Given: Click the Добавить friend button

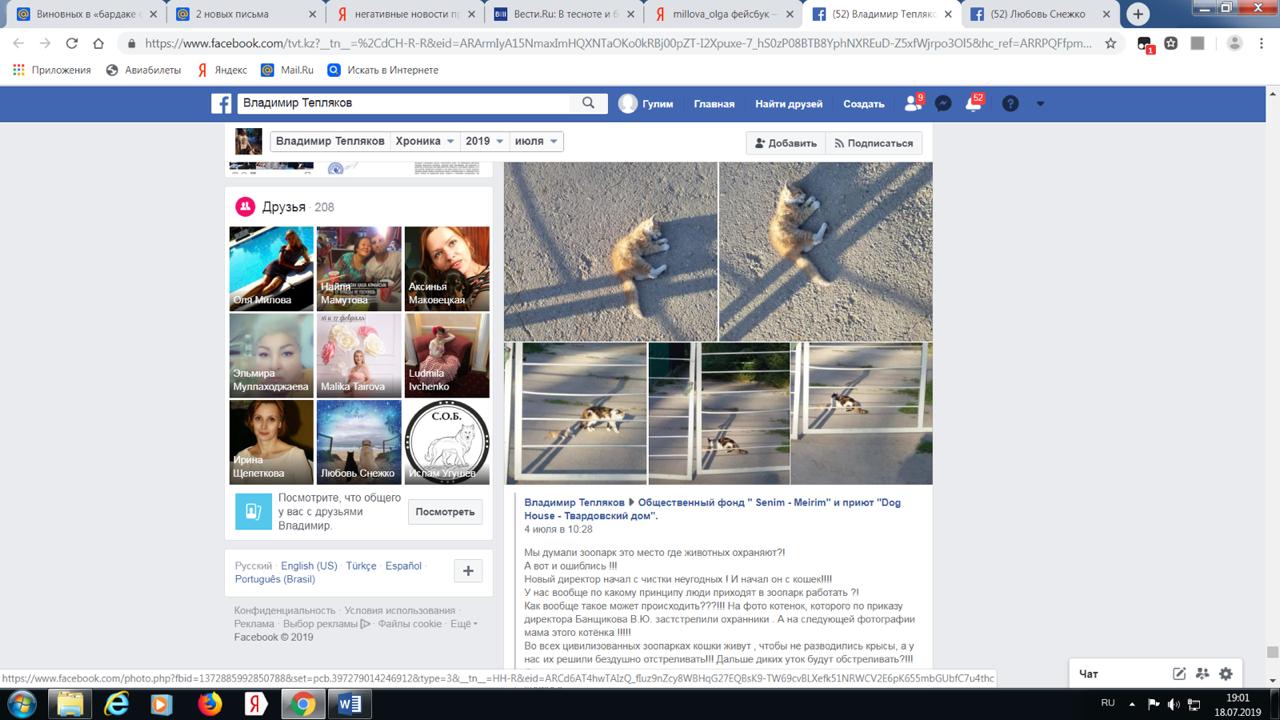Looking at the screenshot, I should [x=786, y=143].
